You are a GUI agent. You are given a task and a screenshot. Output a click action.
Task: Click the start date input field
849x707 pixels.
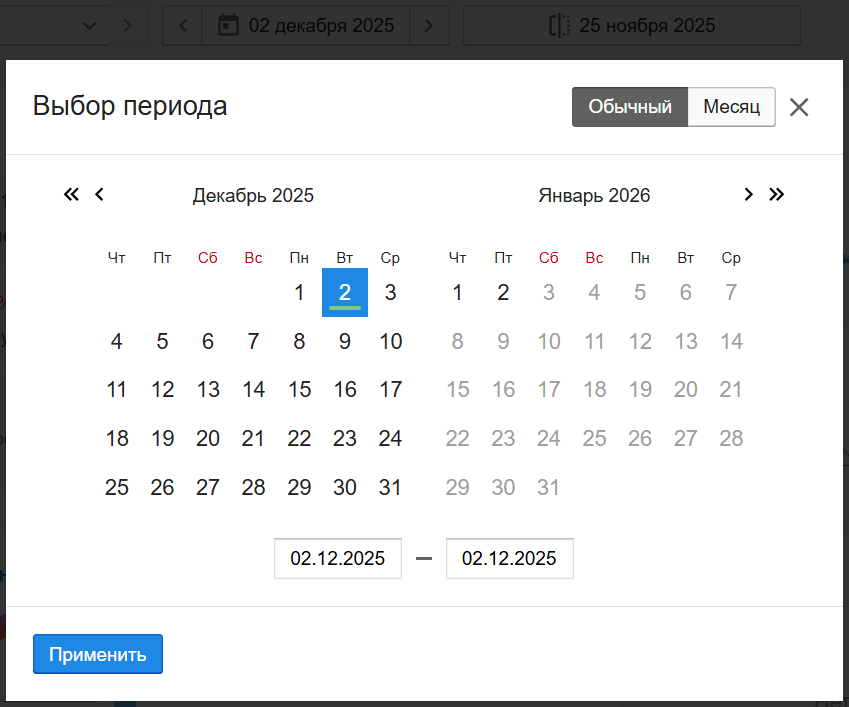pos(338,559)
